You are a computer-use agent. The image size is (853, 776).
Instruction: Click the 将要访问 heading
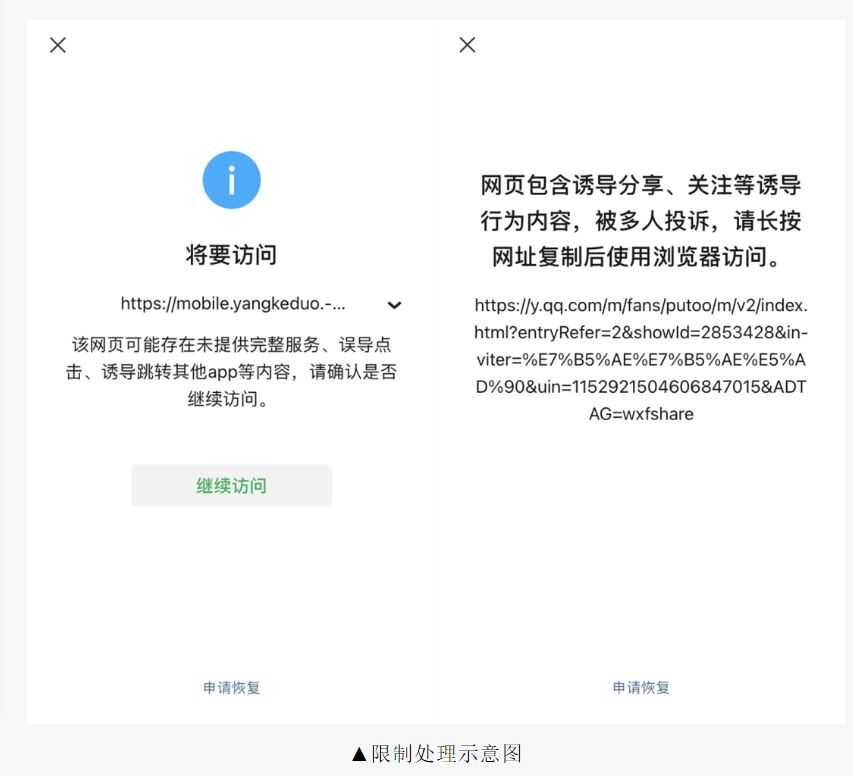click(231, 253)
